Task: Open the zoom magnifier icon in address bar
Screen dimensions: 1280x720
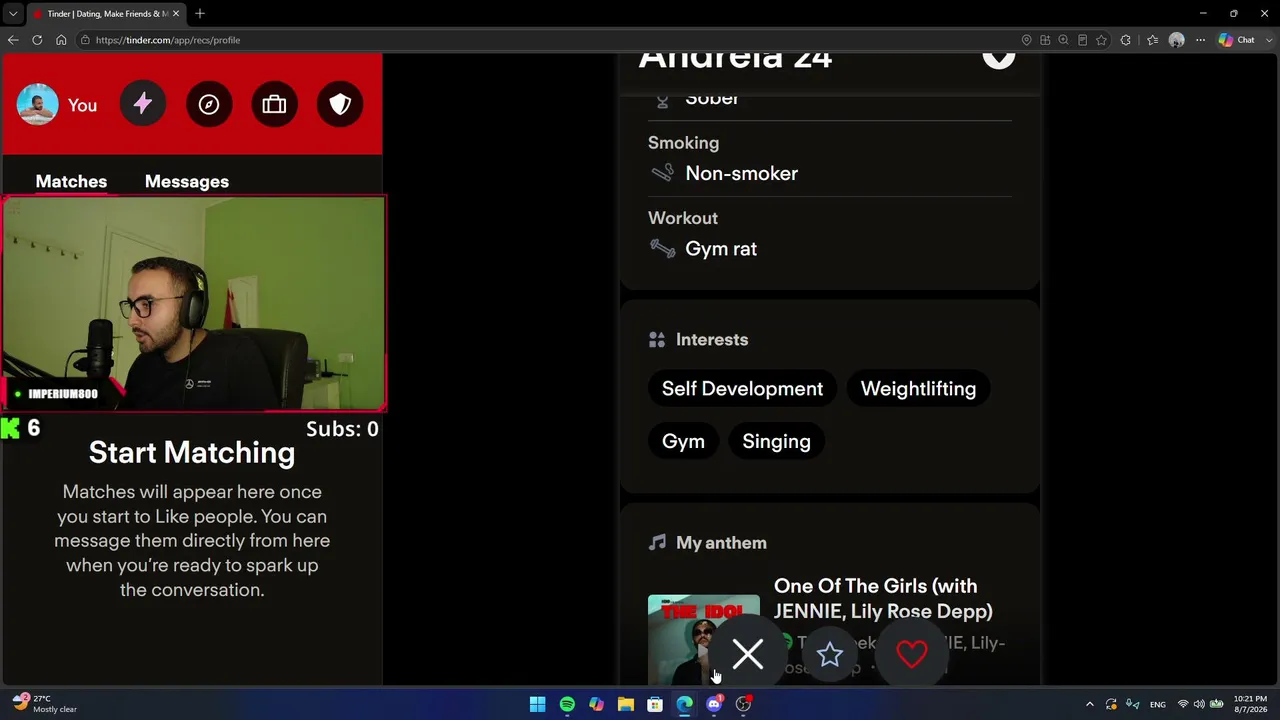Action: click(x=1064, y=40)
